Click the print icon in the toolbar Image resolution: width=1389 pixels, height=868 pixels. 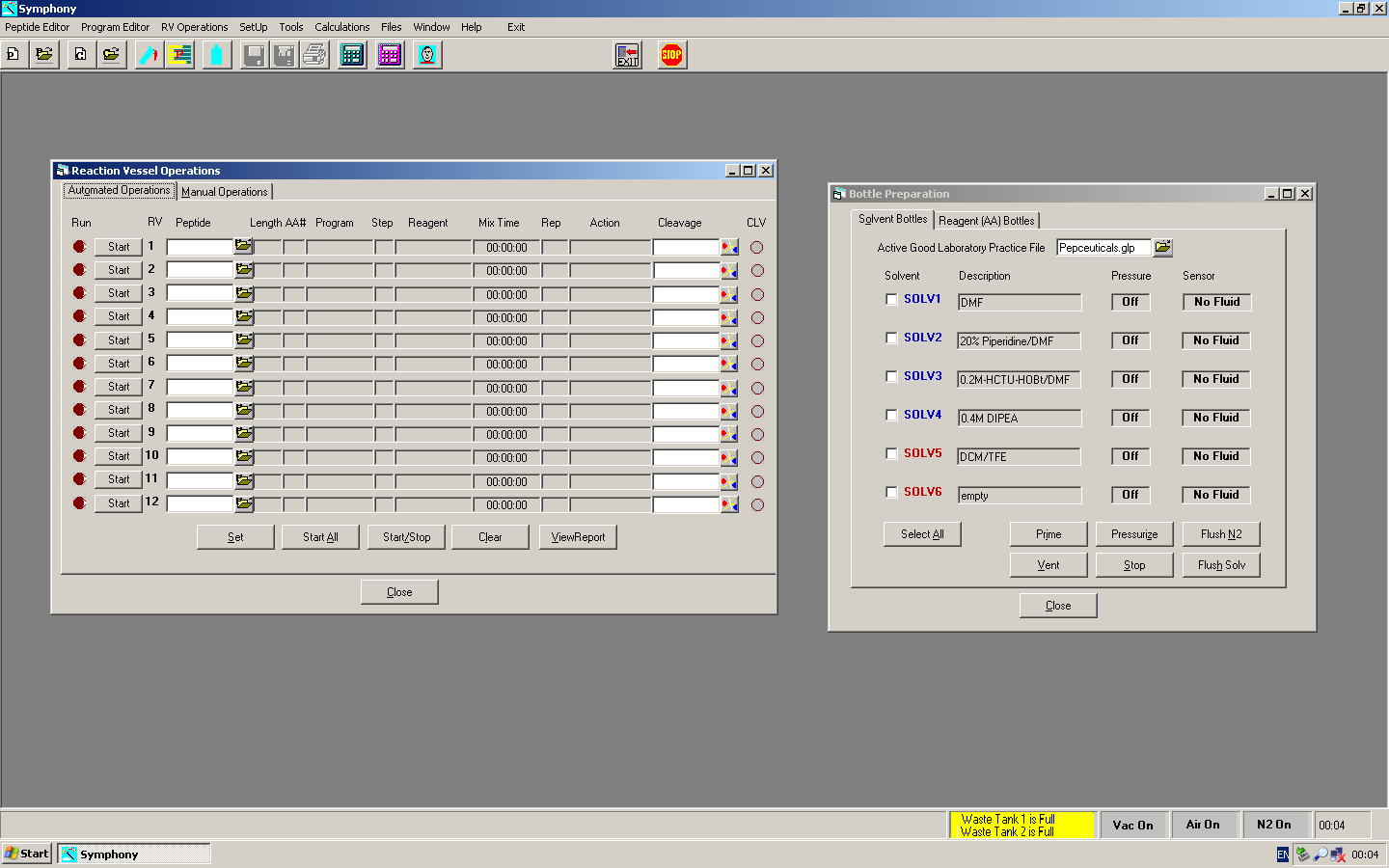[314, 55]
